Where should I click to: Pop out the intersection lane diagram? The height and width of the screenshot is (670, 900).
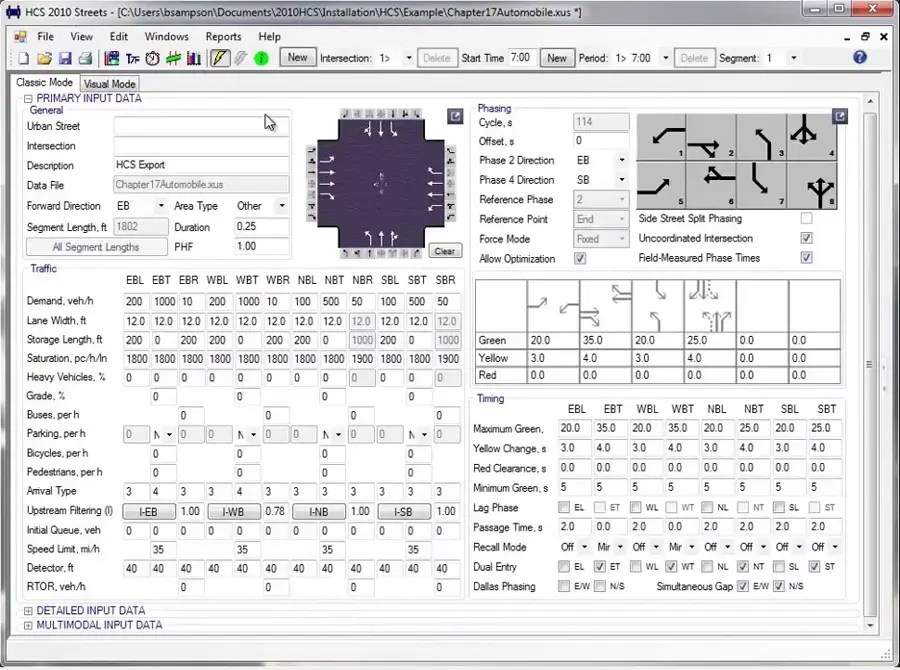click(x=455, y=117)
